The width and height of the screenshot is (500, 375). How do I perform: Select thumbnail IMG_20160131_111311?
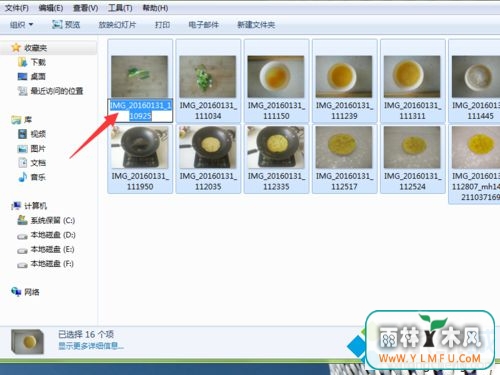tap(412, 76)
